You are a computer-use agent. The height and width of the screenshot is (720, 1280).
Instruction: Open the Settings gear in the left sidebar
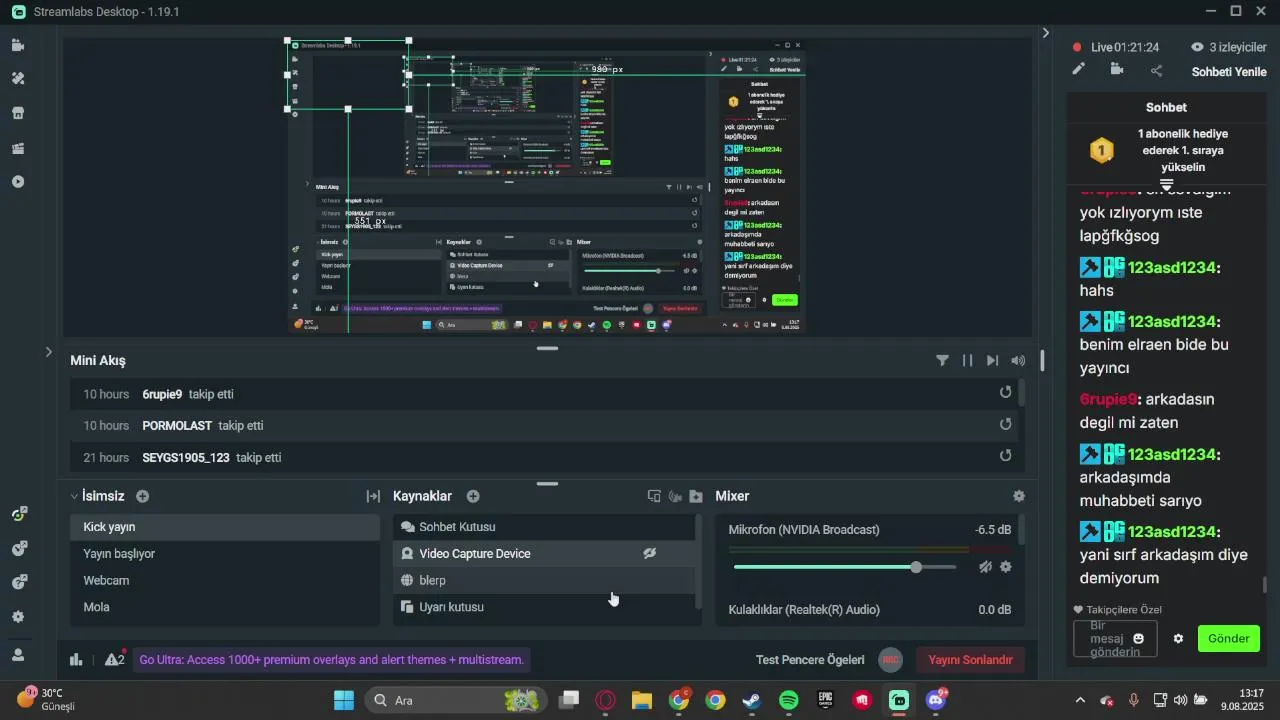tap(18, 617)
